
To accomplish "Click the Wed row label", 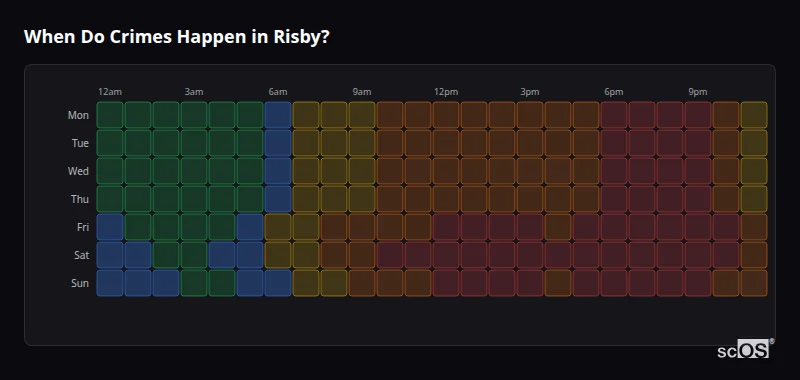I will 78,171.
